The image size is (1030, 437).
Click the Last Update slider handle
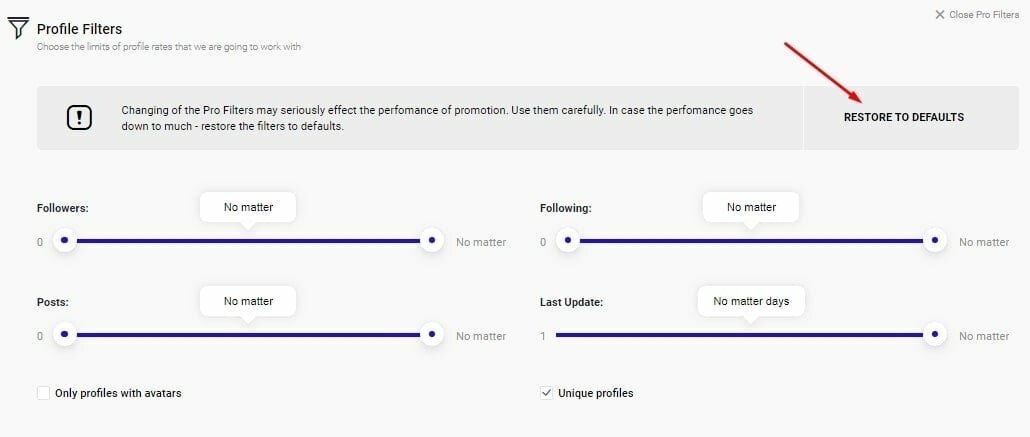pyautogui.click(x=935, y=335)
